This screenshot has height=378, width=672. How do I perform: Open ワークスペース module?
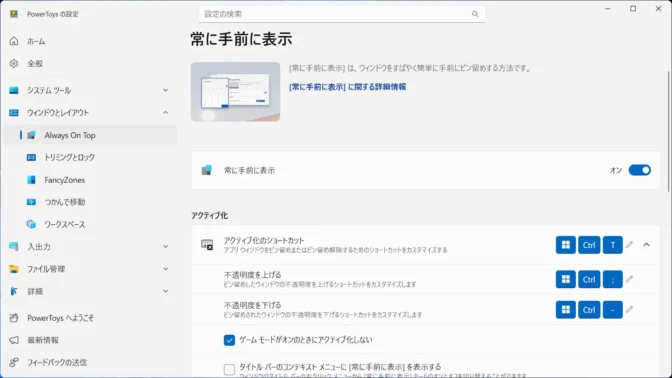90,224
